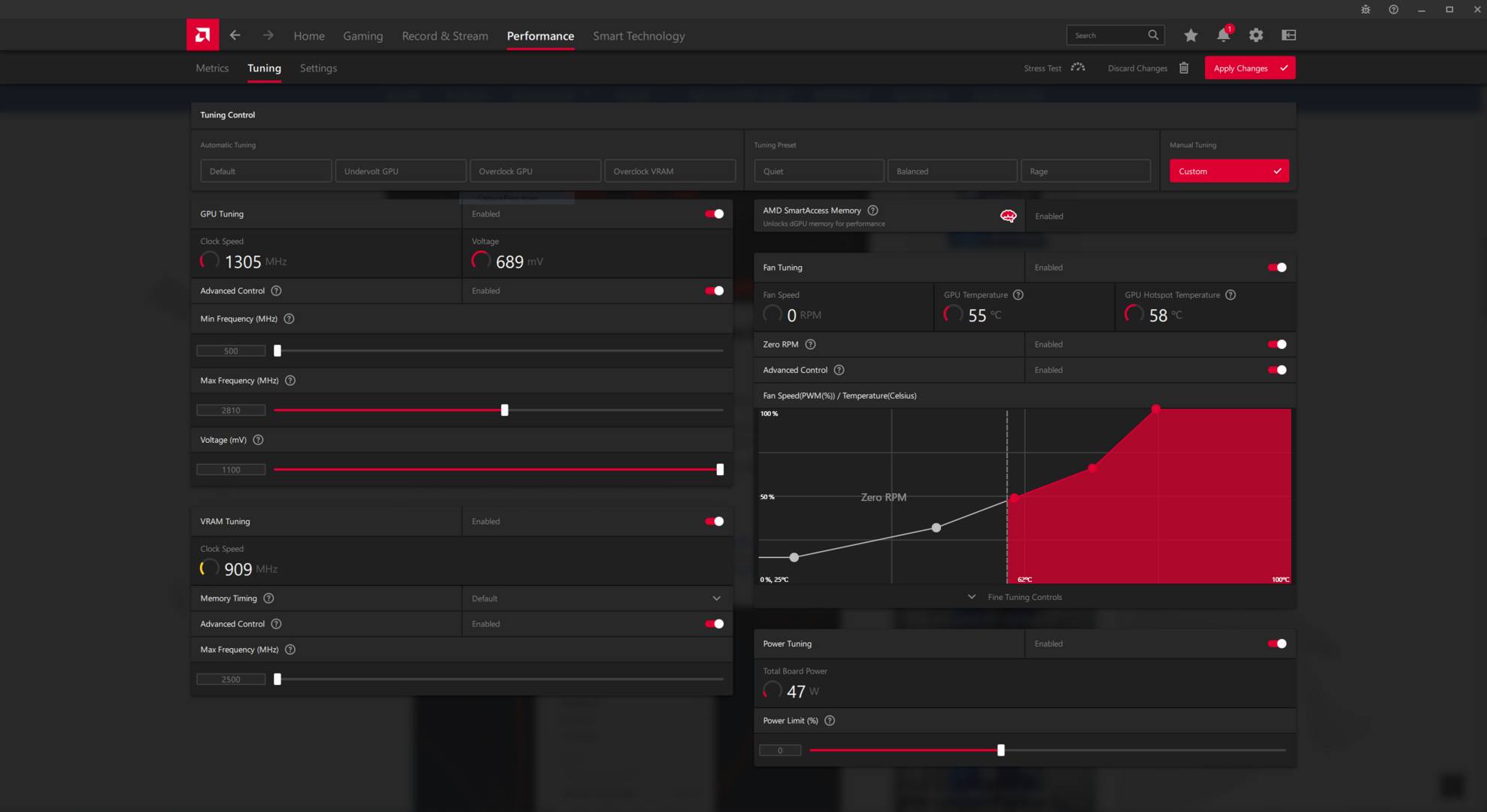Switch to Metrics sub-tab
This screenshot has width=1487, height=812.
coord(212,68)
